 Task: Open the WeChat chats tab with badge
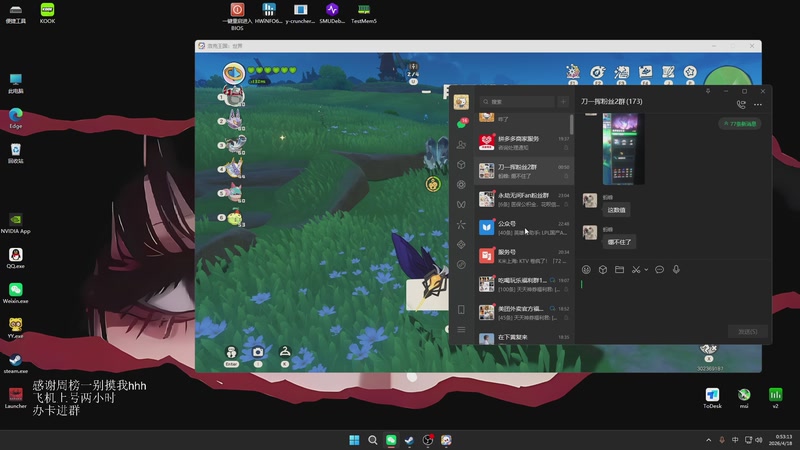(462, 123)
